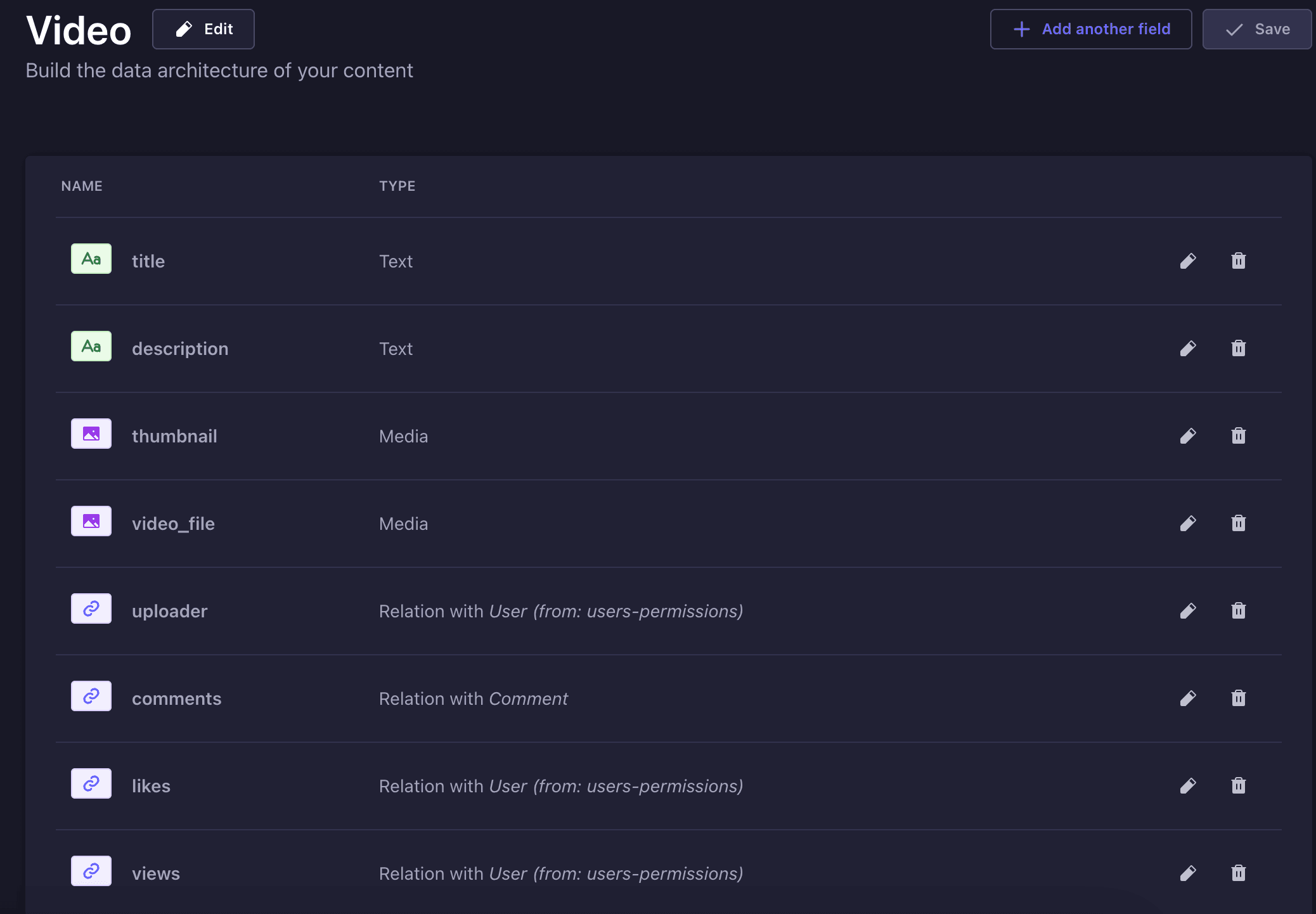
Task: Edit the description field with pencil icon
Action: 1188,349
